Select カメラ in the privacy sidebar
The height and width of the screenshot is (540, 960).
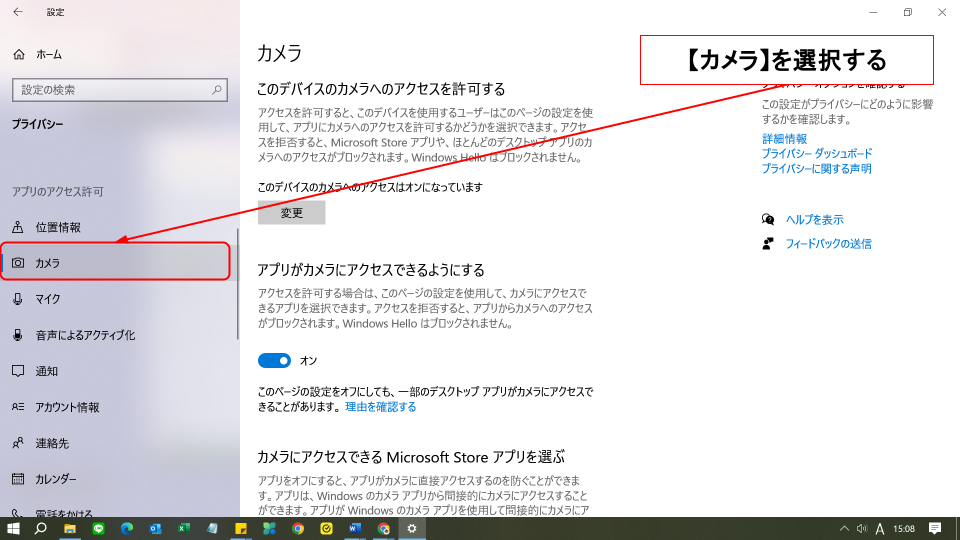pyautogui.click(x=48, y=263)
